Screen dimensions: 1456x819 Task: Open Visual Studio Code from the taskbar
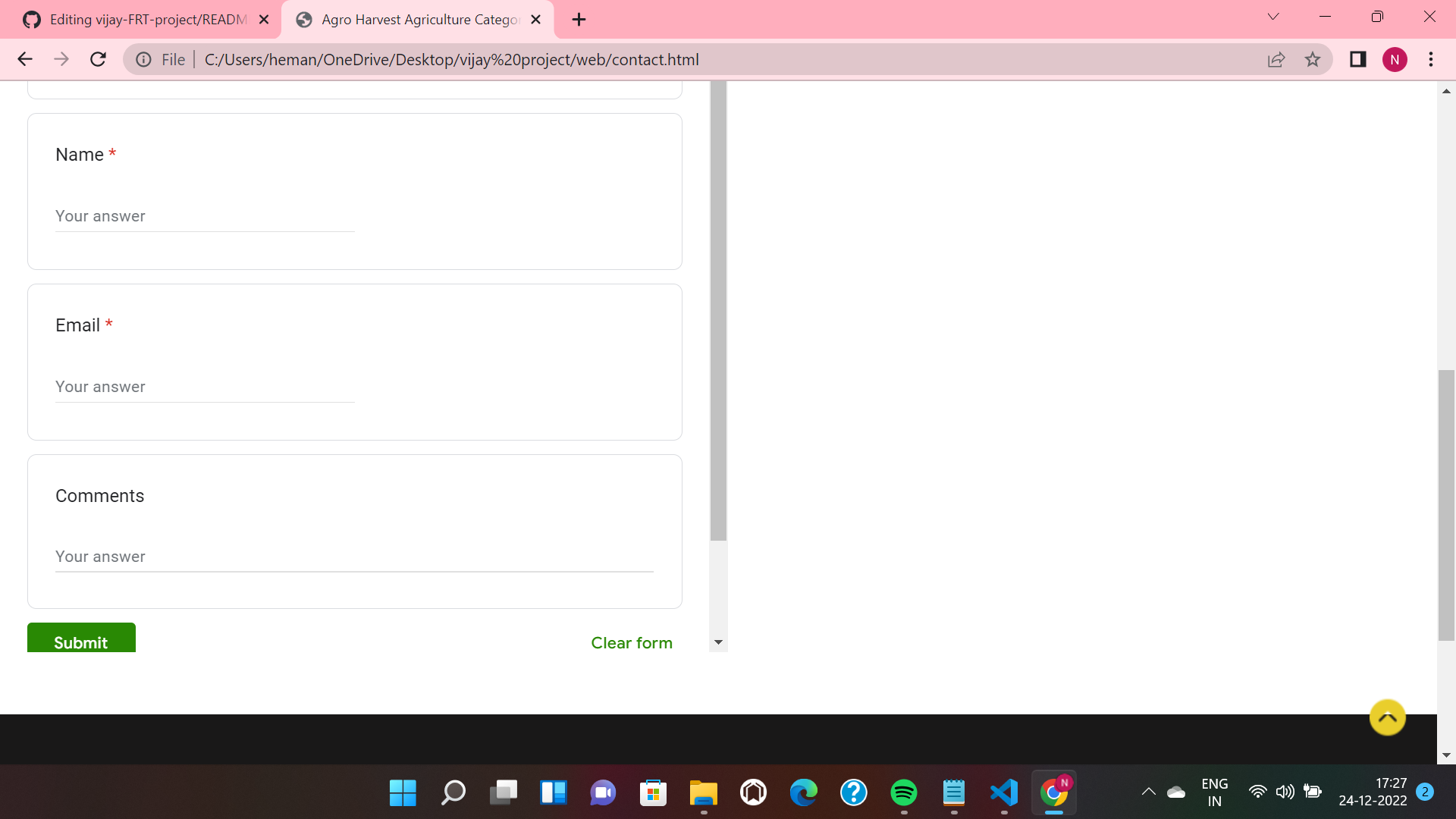tap(1003, 793)
